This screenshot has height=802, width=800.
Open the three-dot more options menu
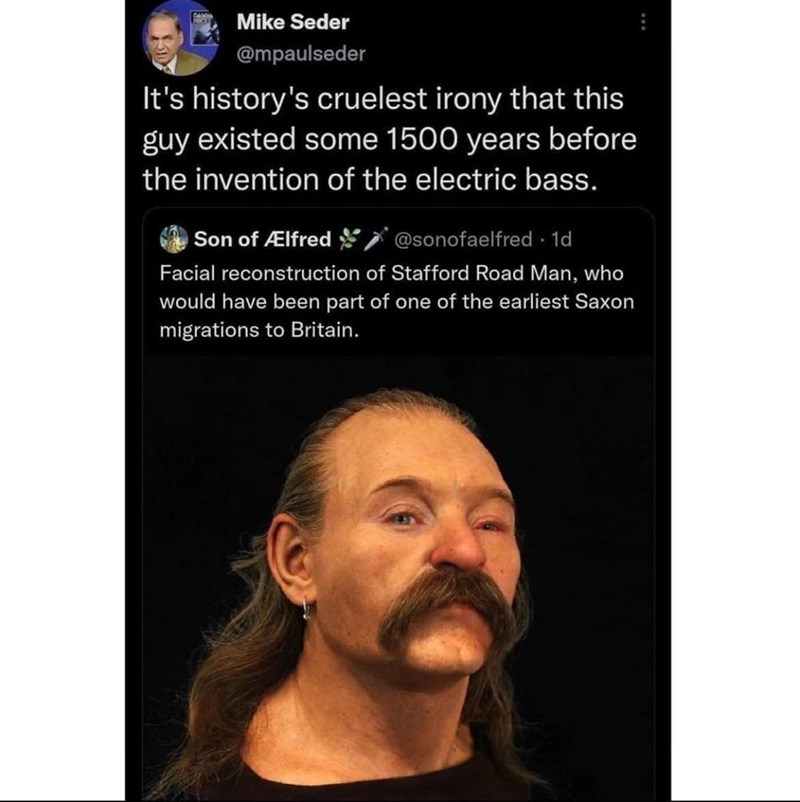point(643,22)
